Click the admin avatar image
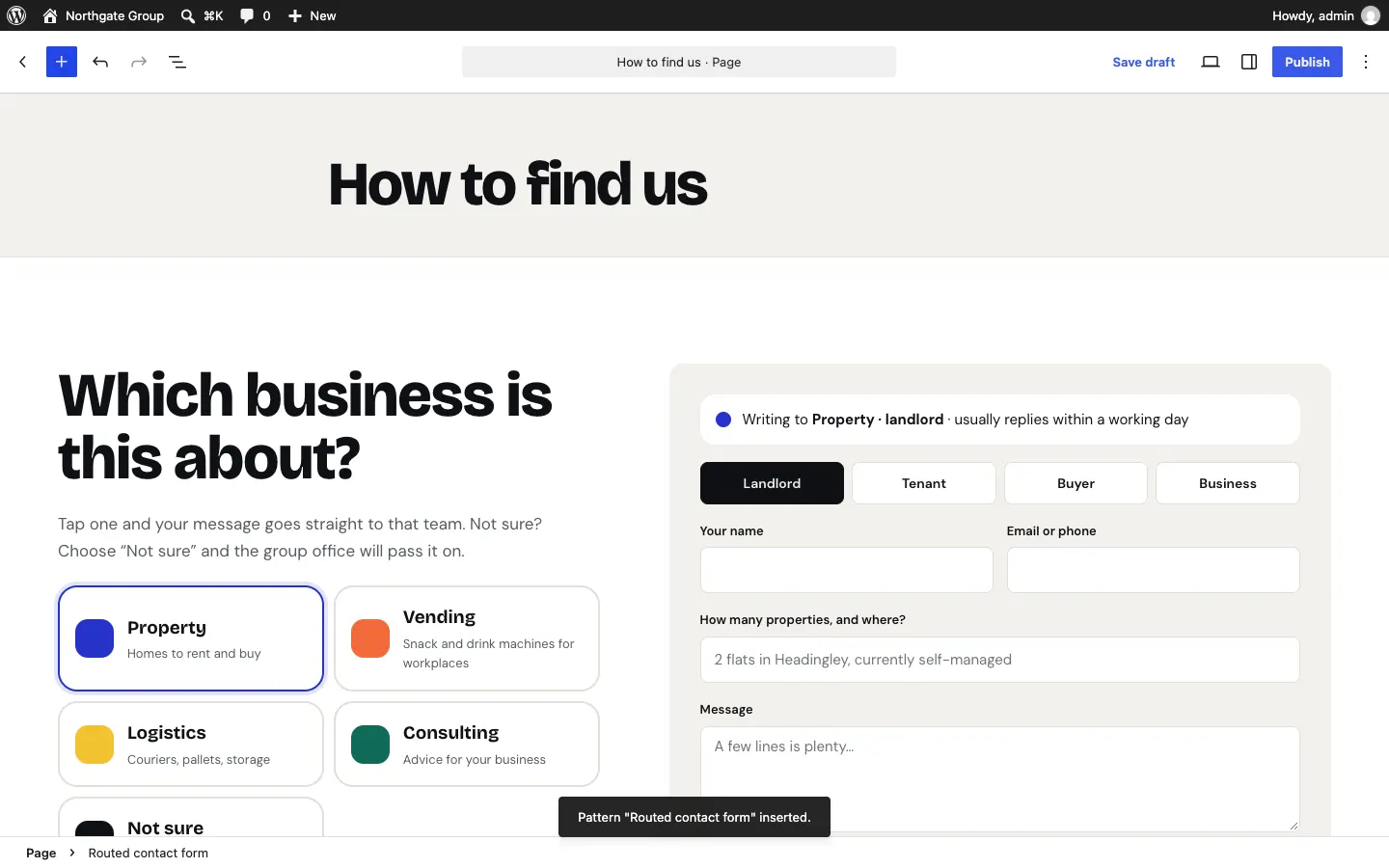This screenshot has height=868, width=1389. pyautogui.click(x=1371, y=15)
